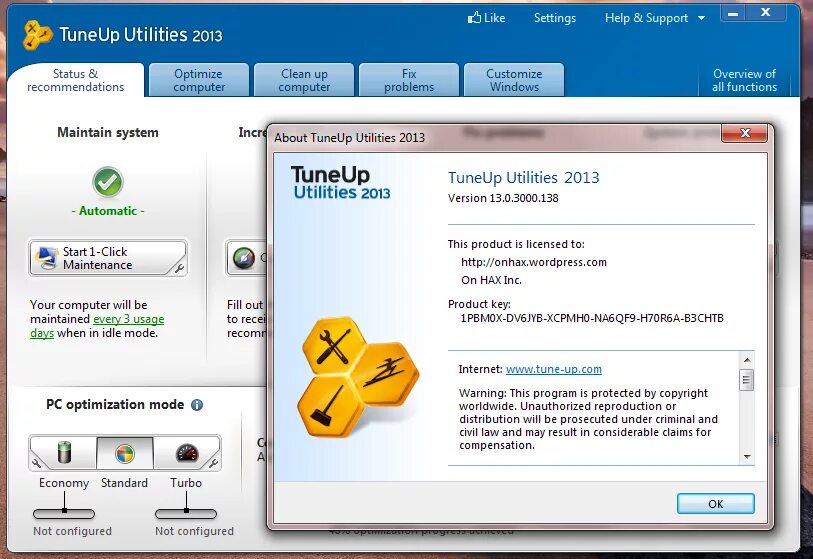
Task: Open the www.tune-up.com link
Action: coord(554,369)
